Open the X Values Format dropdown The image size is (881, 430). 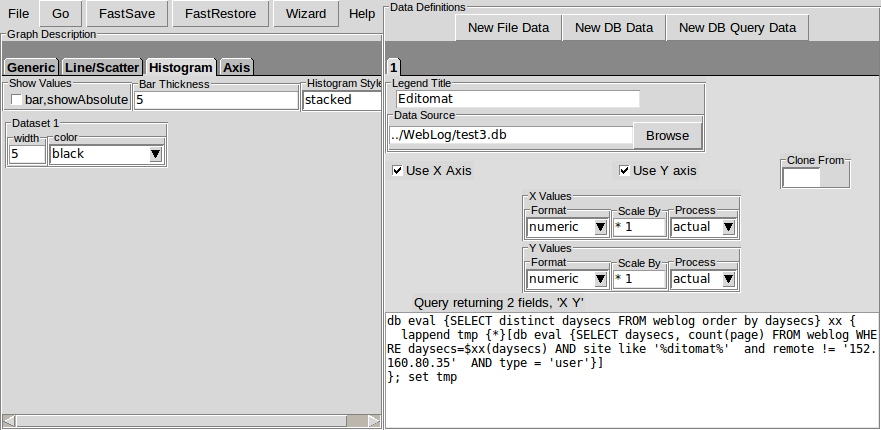[x=600, y=227]
